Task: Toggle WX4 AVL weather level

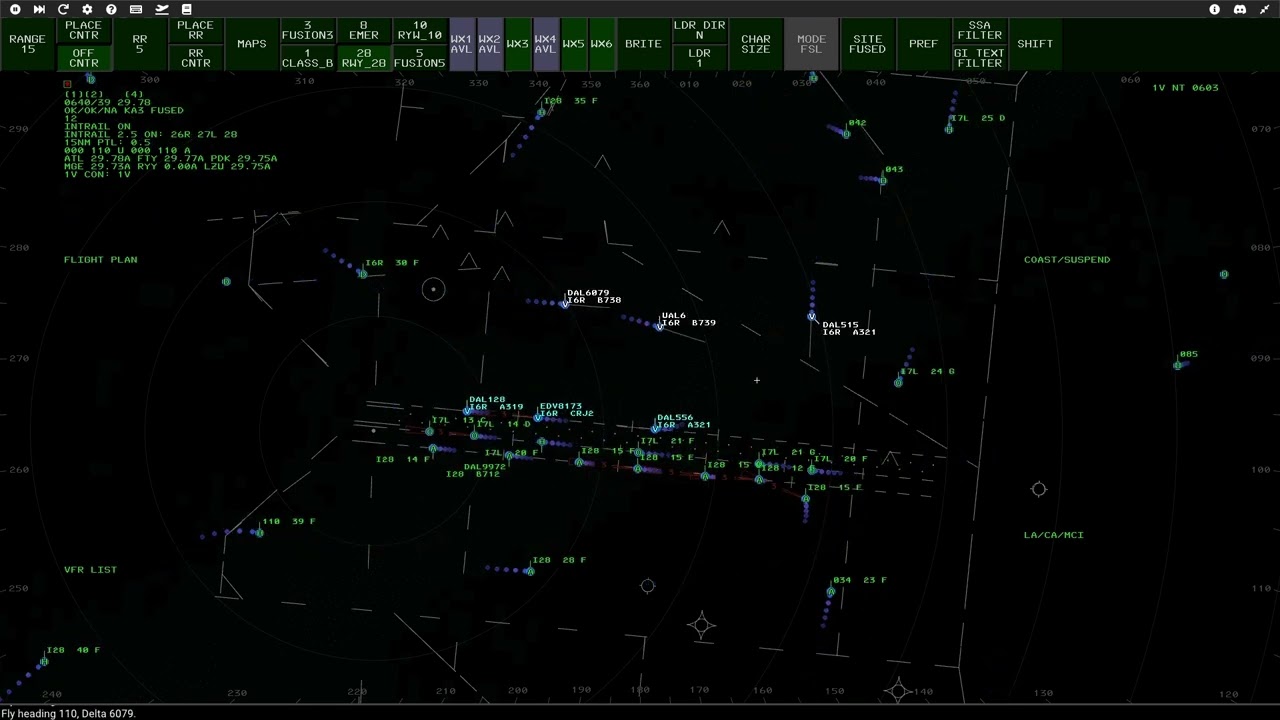Action: [x=546, y=44]
